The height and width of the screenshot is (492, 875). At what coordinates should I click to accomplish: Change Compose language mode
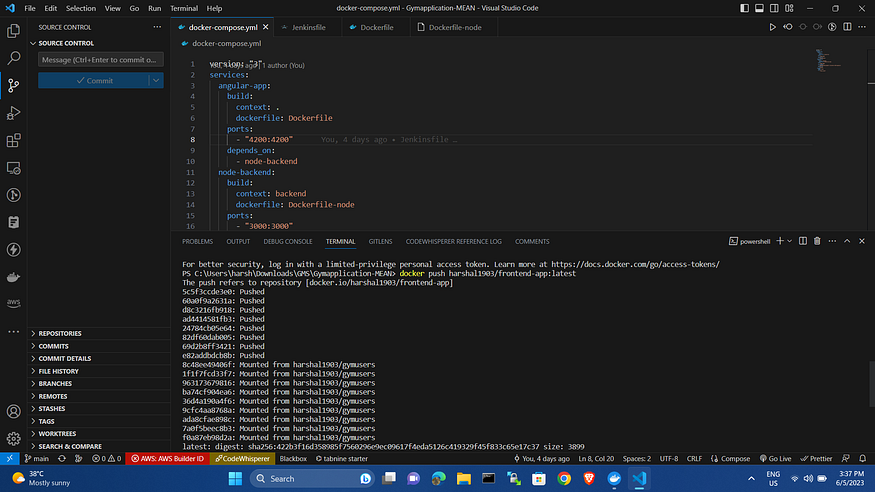[x=730, y=459]
